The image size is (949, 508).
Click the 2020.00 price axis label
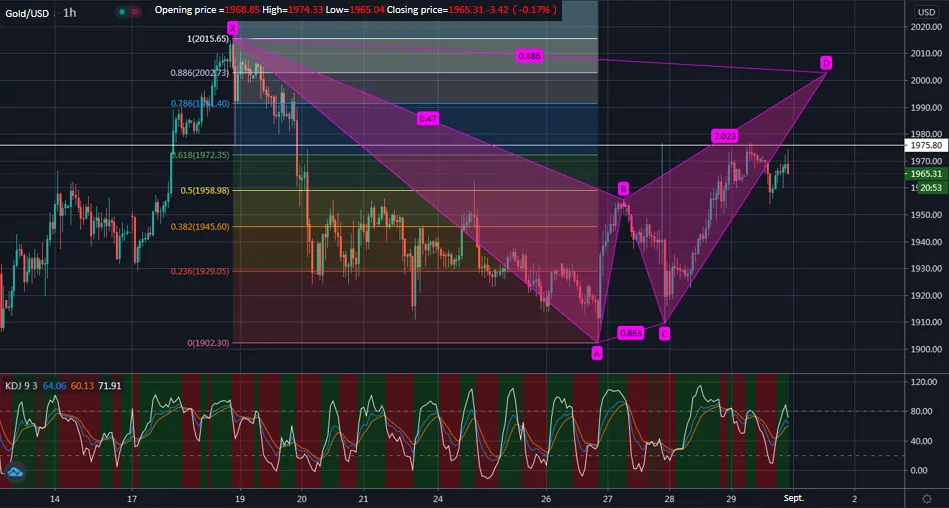tap(926, 27)
